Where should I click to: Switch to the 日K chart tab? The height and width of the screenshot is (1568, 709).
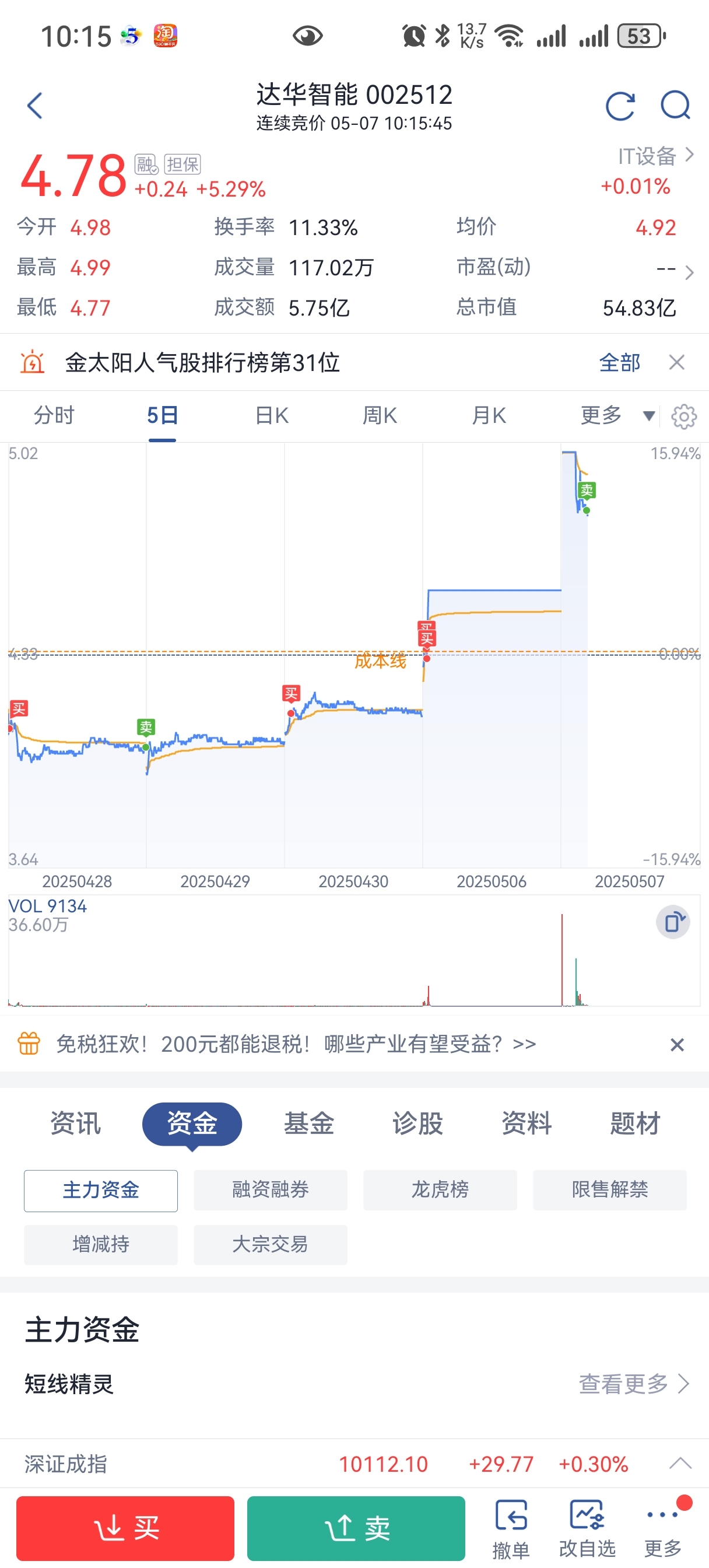[272, 416]
